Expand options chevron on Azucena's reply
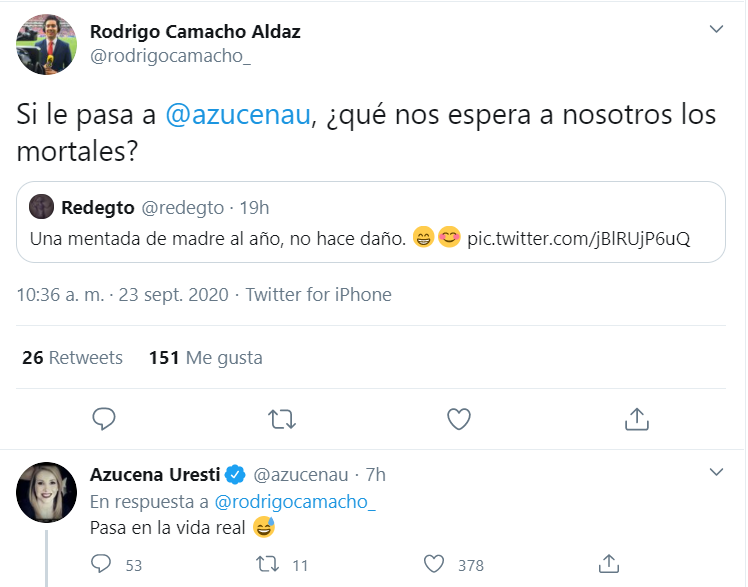Viewport: 748px width, 587px height. coord(716,471)
